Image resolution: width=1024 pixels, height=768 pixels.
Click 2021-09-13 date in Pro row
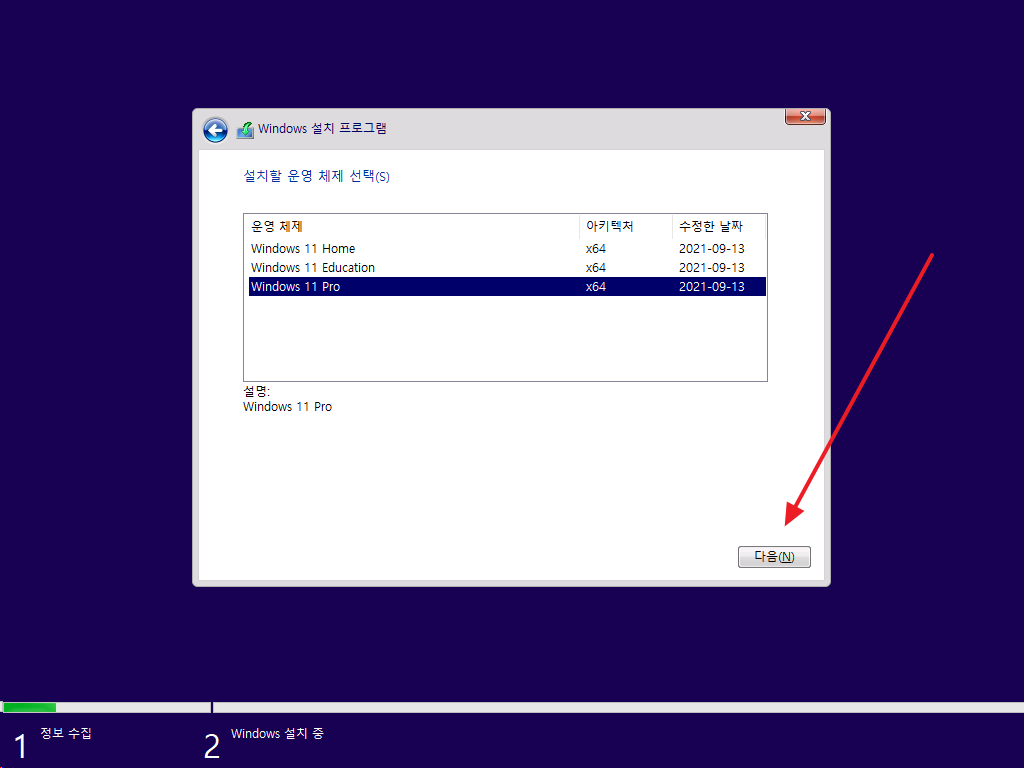[x=711, y=287]
